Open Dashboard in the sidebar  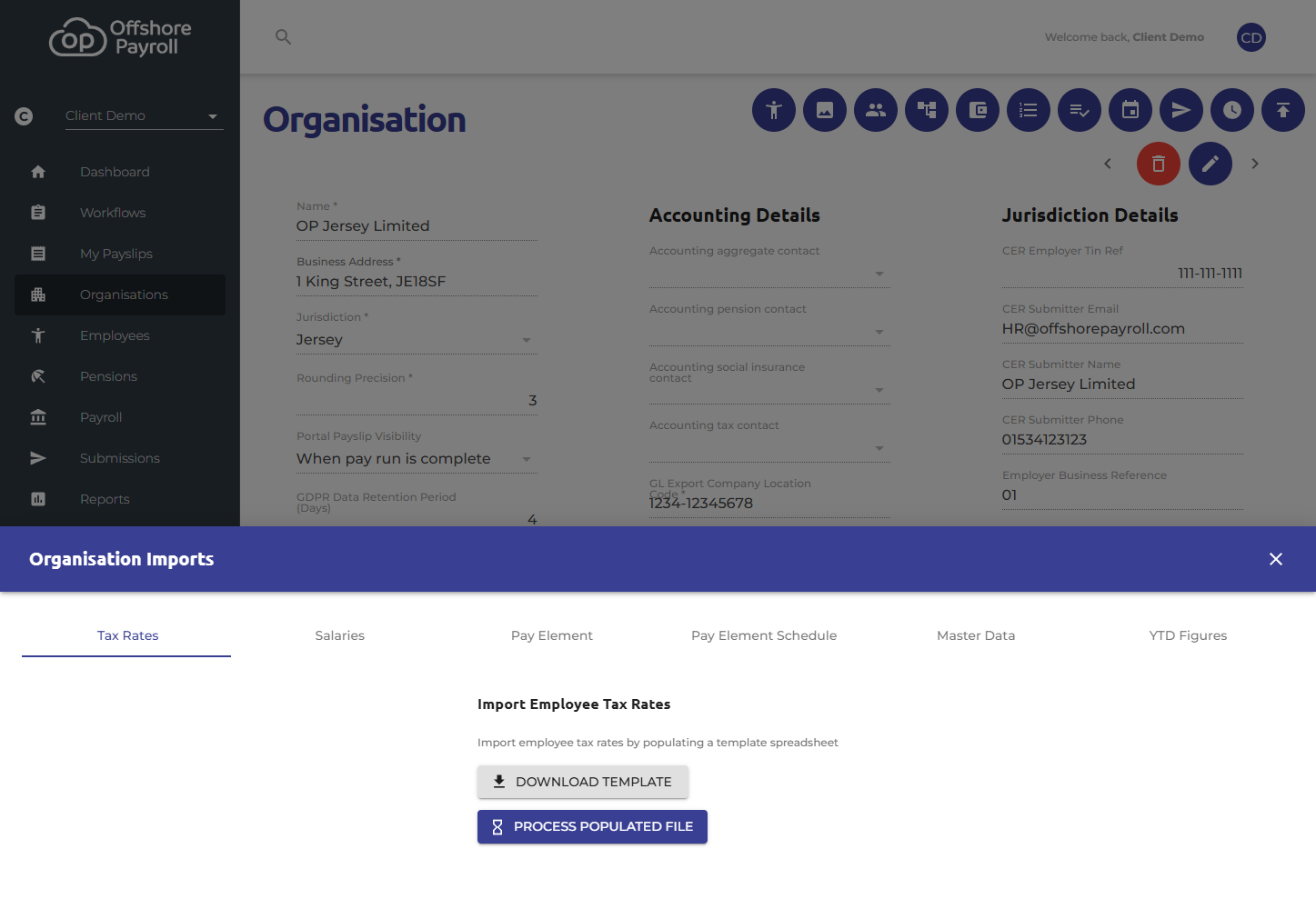(x=120, y=172)
